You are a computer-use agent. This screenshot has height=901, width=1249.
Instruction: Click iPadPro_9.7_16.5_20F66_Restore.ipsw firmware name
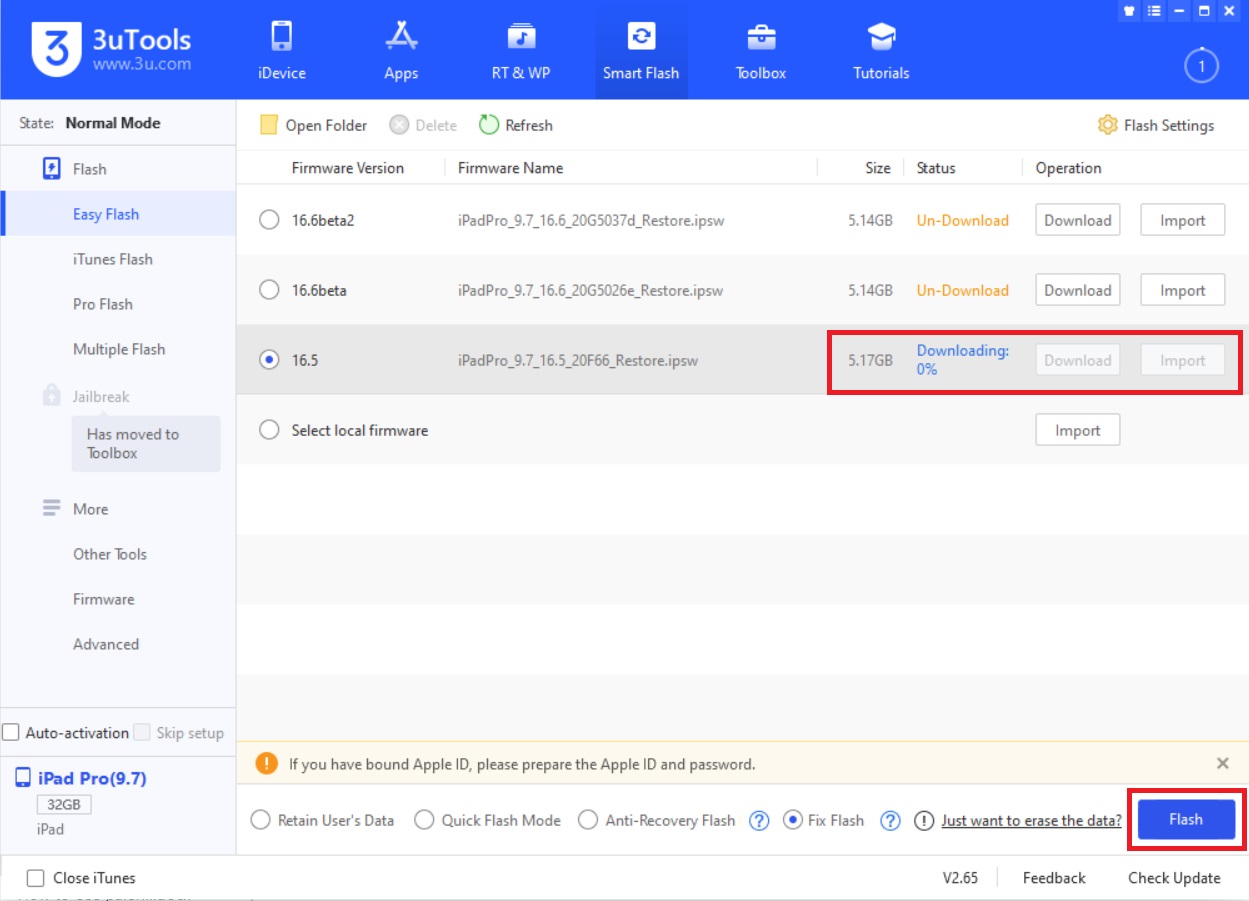point(578,360)
